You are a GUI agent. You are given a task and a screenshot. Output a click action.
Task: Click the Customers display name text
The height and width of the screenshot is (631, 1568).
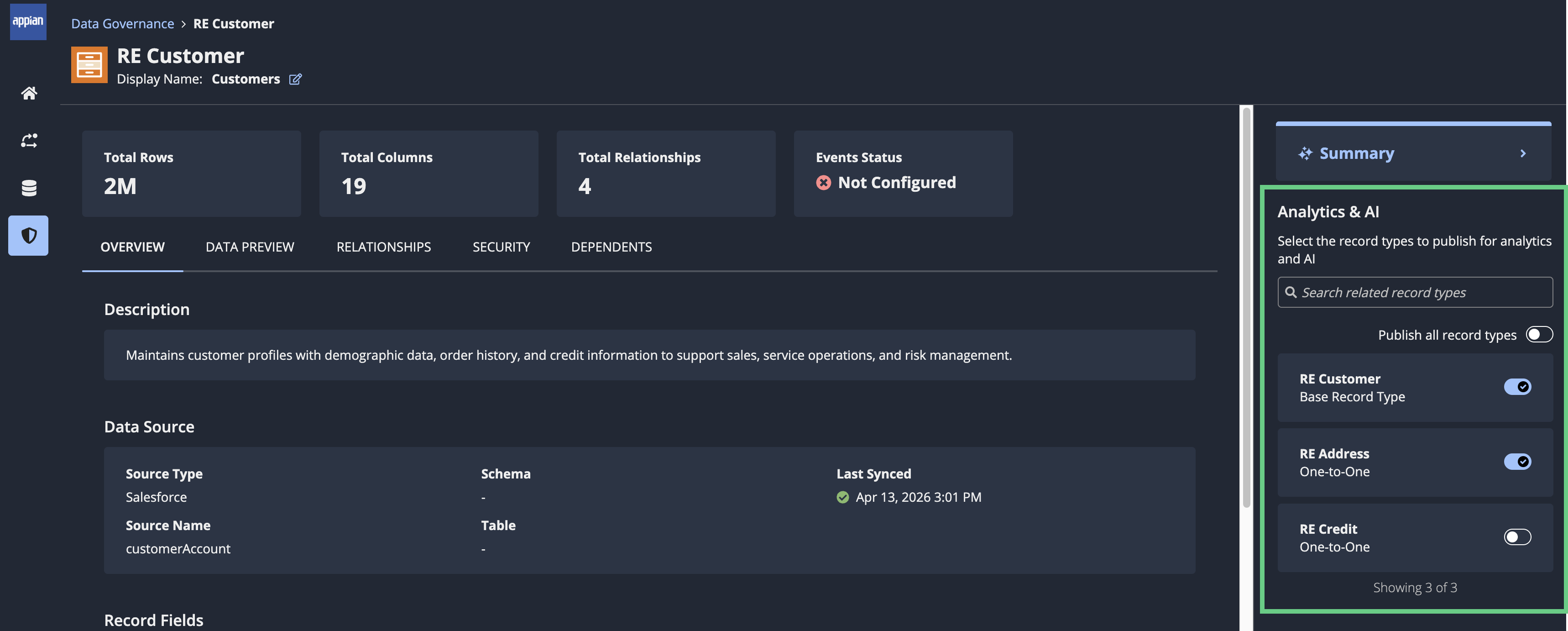tap(246, 79)
